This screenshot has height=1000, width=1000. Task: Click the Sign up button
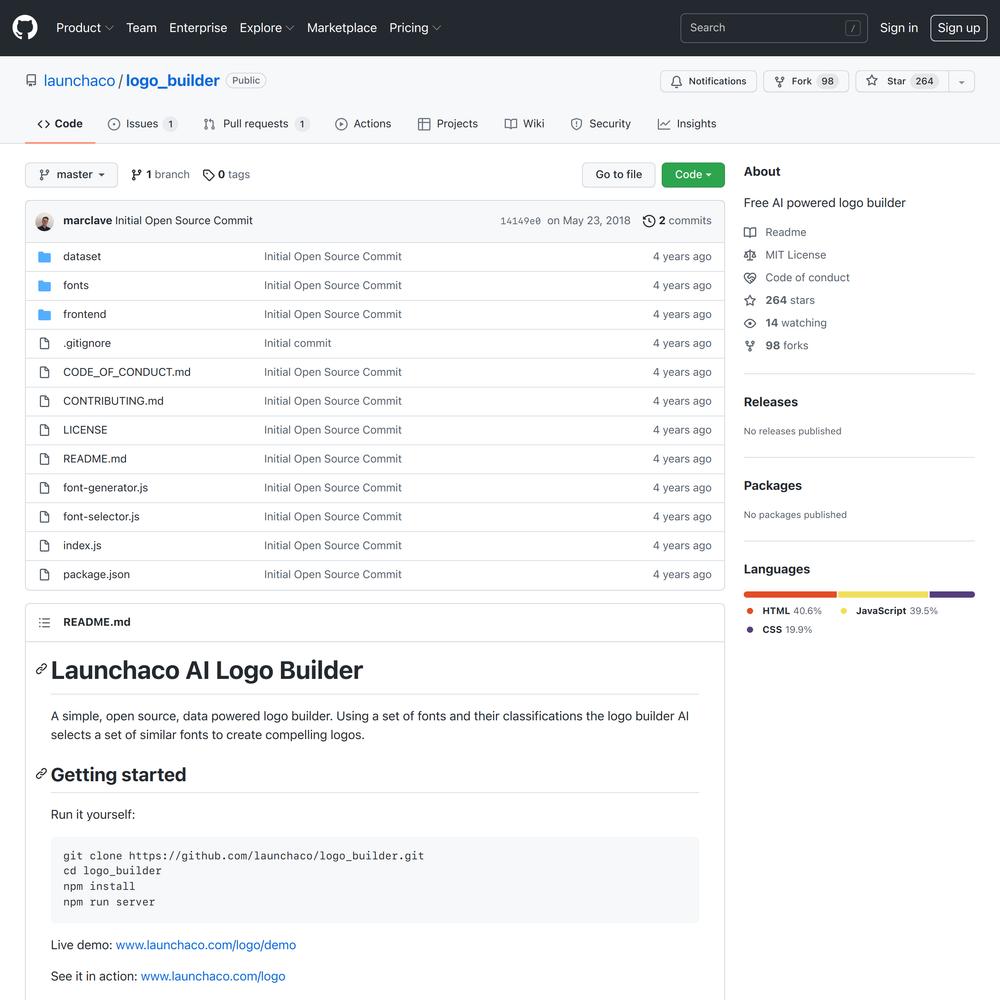click(959, 28)
